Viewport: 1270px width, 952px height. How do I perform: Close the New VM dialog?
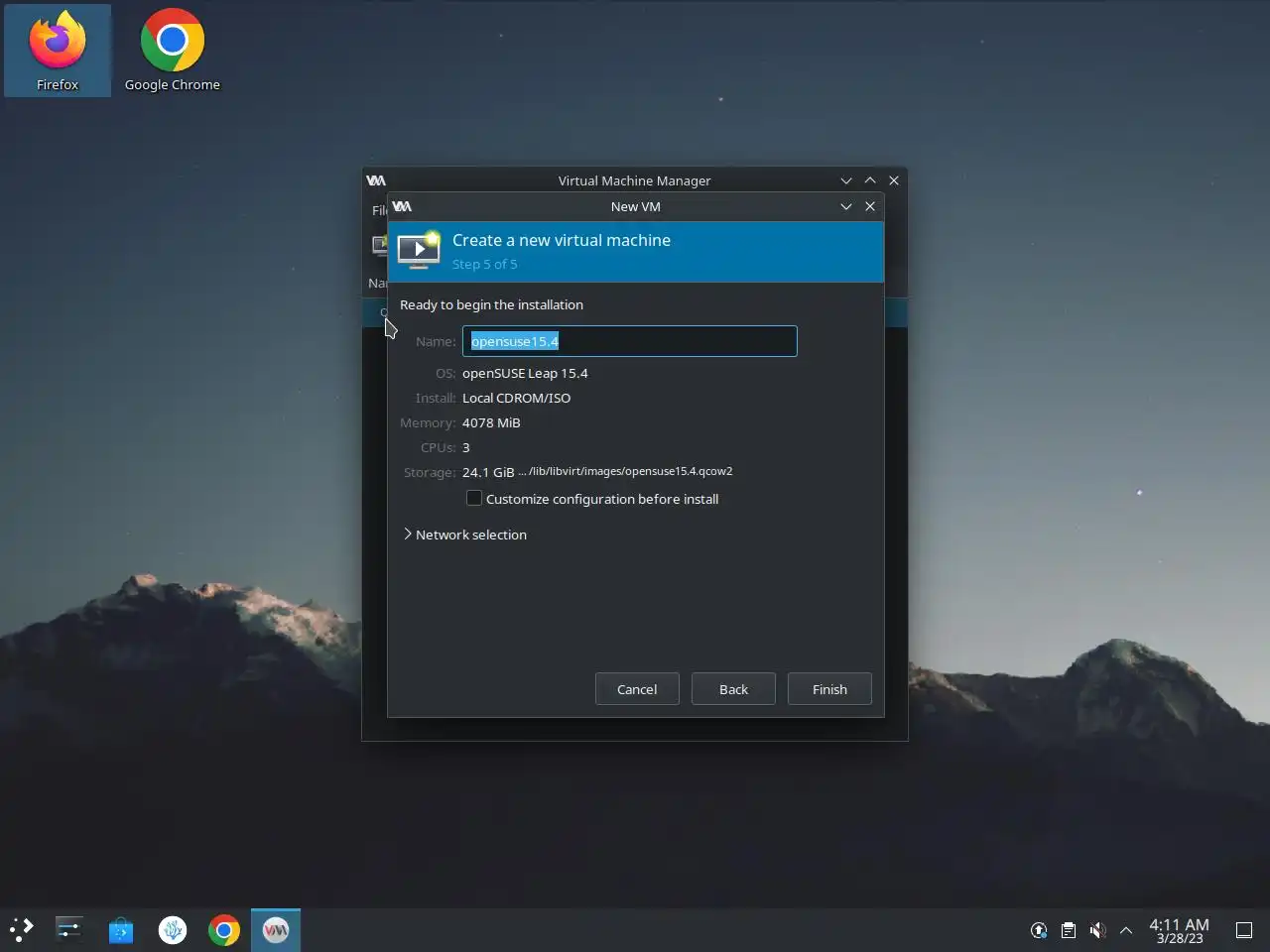[x=870, y=206]
